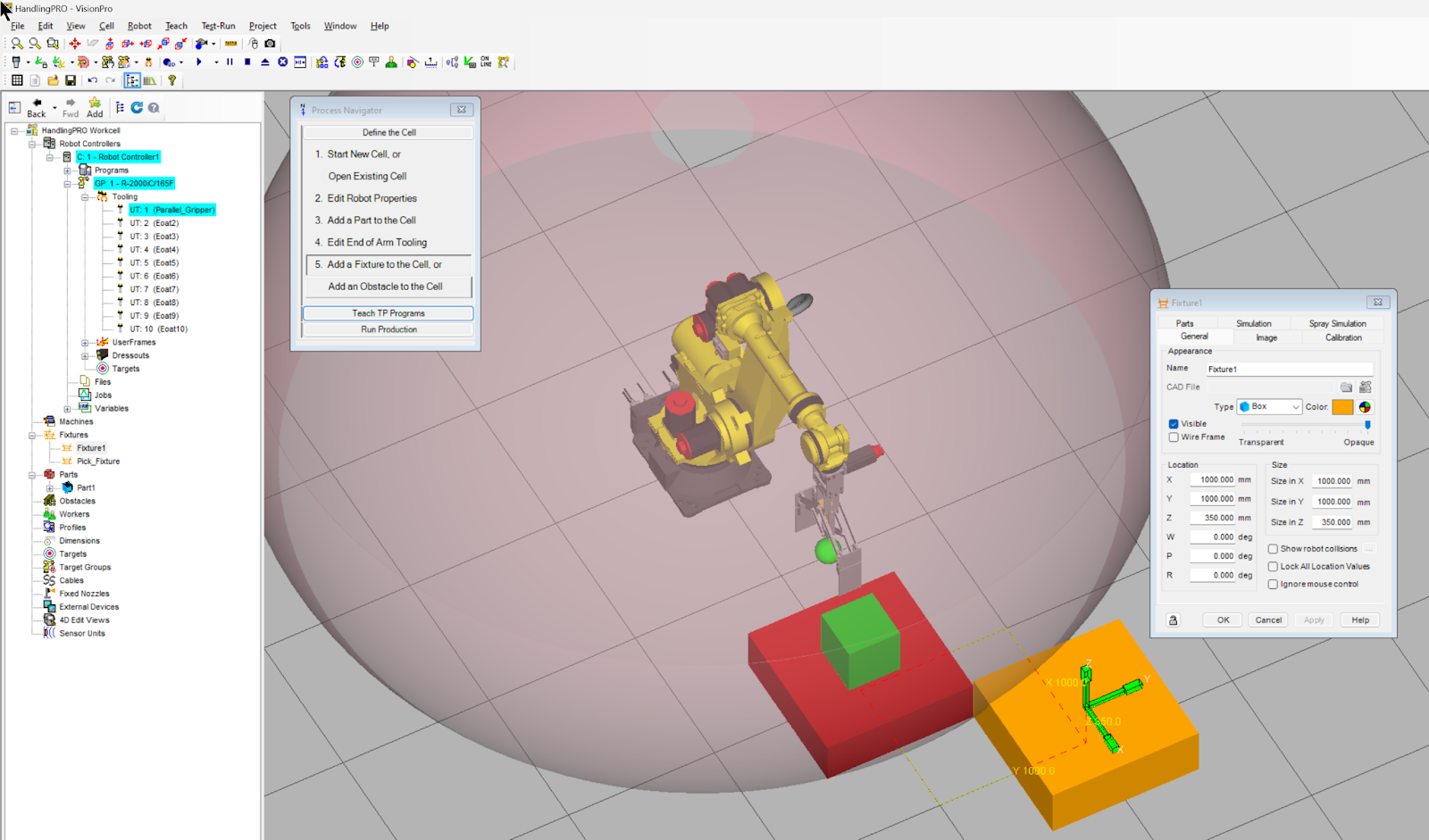The width and height of the screenshot is (1429, 840).
Task: Click the camera snapshot icon
Action: [x=270, y=43]
